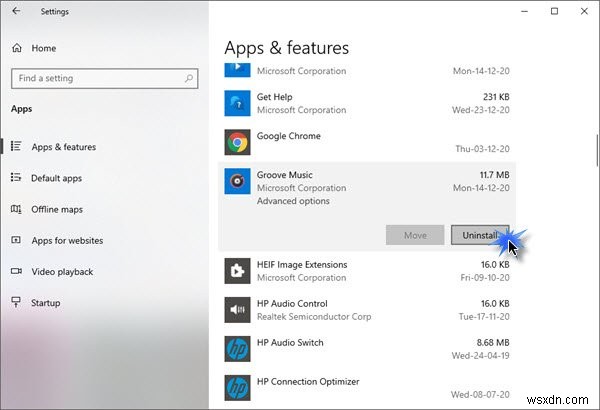
Task: Click the Startup sidebar icon
Action: (x=16, y=302)
